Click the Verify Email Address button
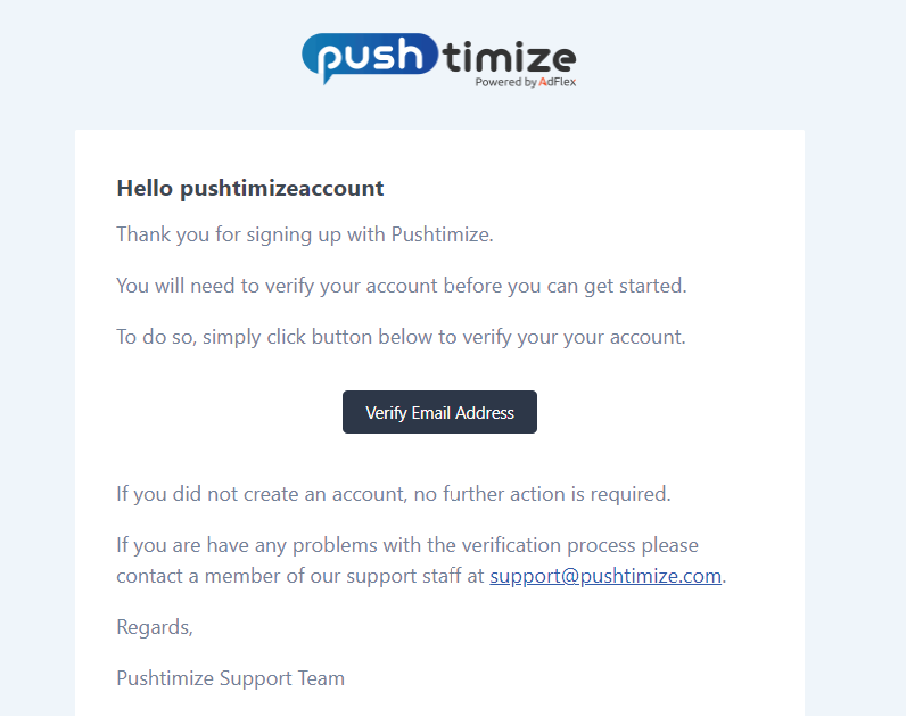The height and width of the screenshot is (716, 906). pyautogui.click(x=440, y=412)
